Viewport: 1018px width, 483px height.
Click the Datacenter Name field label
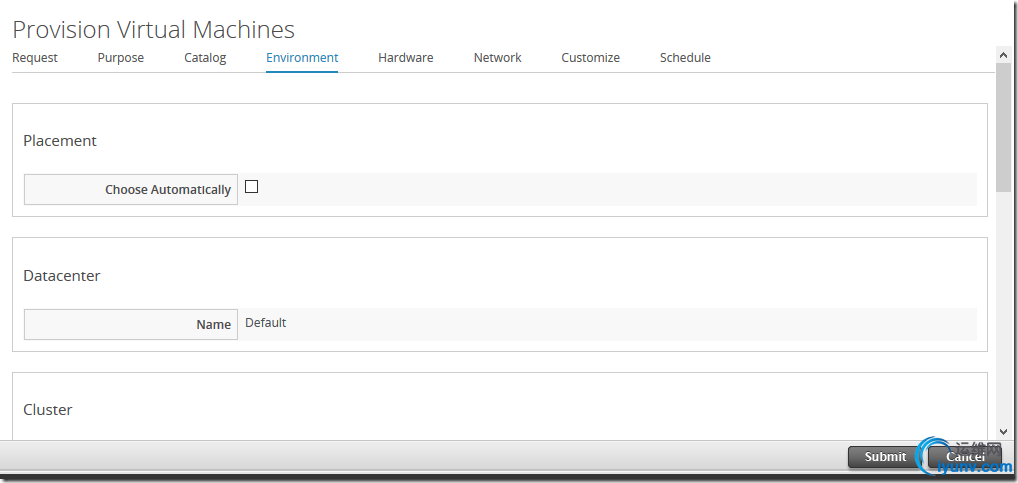click(214, 325)
